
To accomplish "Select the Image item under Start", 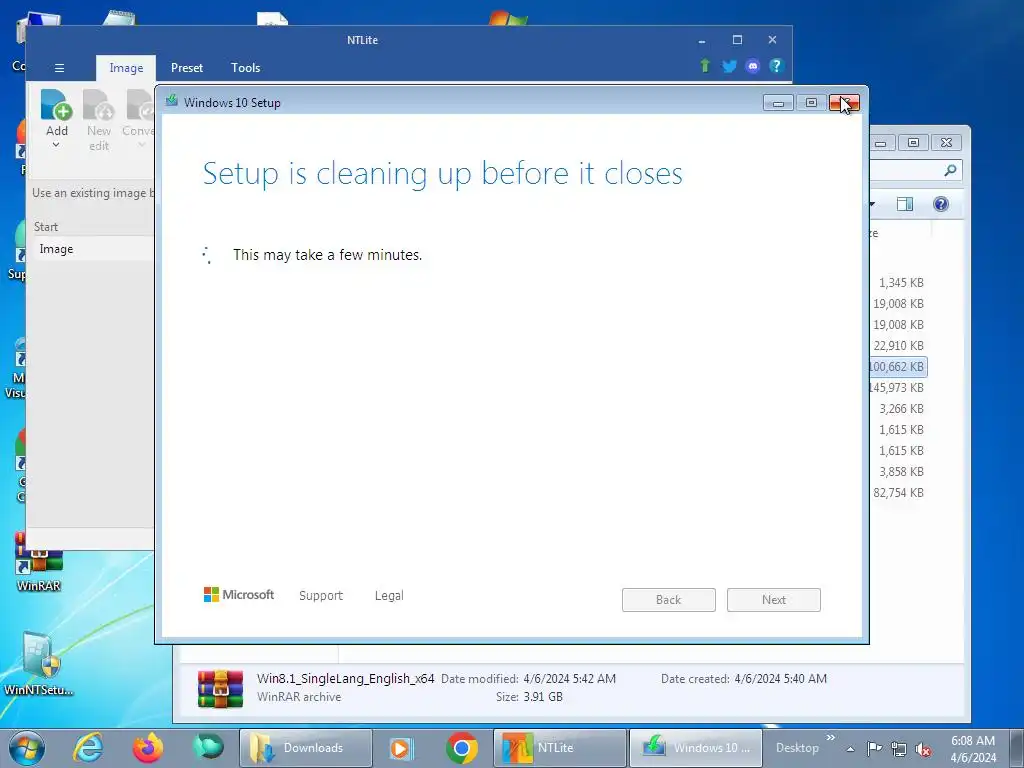I will point(93,249).
